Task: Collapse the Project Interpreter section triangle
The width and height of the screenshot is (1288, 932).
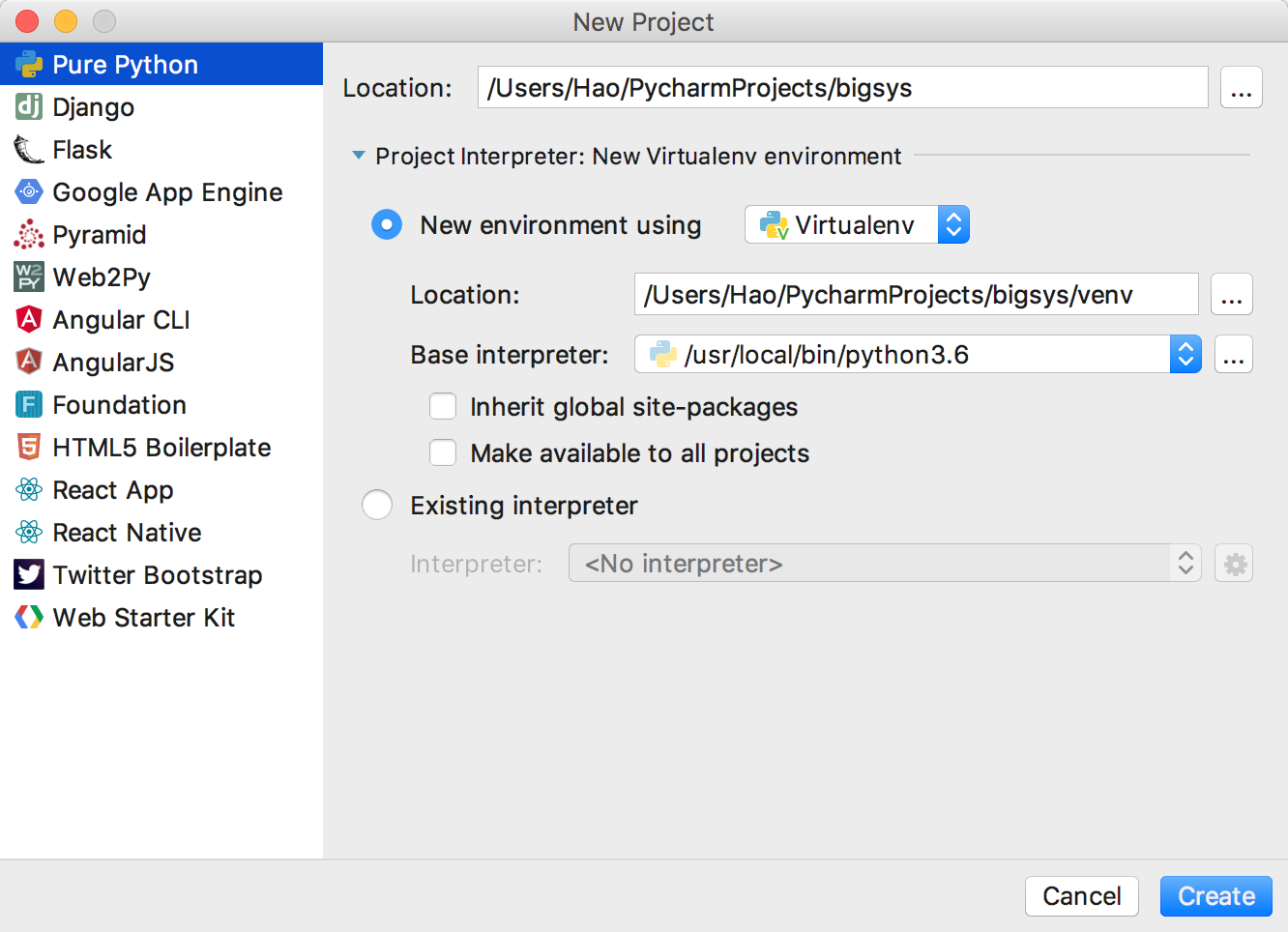Action: tap(359, 156)
